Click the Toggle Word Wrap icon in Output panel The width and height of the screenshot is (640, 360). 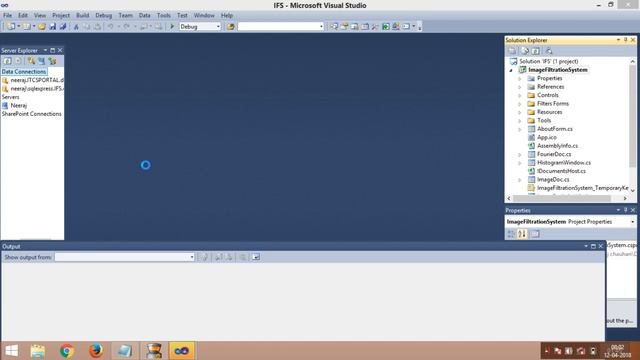pos(256,257)
